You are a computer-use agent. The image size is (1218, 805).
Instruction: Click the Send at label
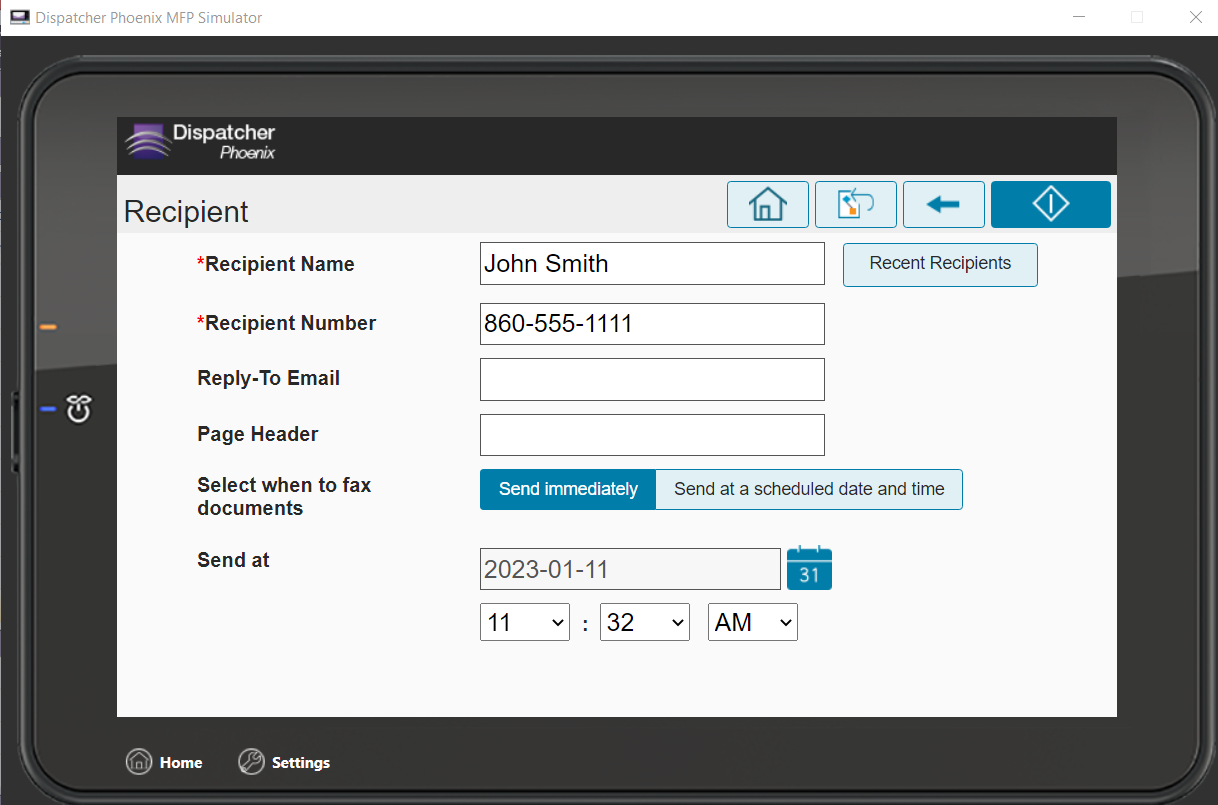pos(233,560)
